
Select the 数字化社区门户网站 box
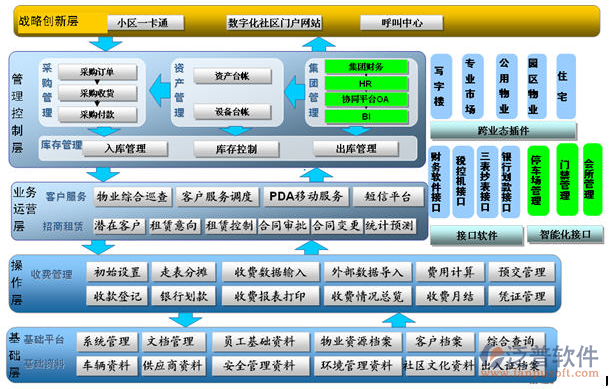tap(274, 23)
